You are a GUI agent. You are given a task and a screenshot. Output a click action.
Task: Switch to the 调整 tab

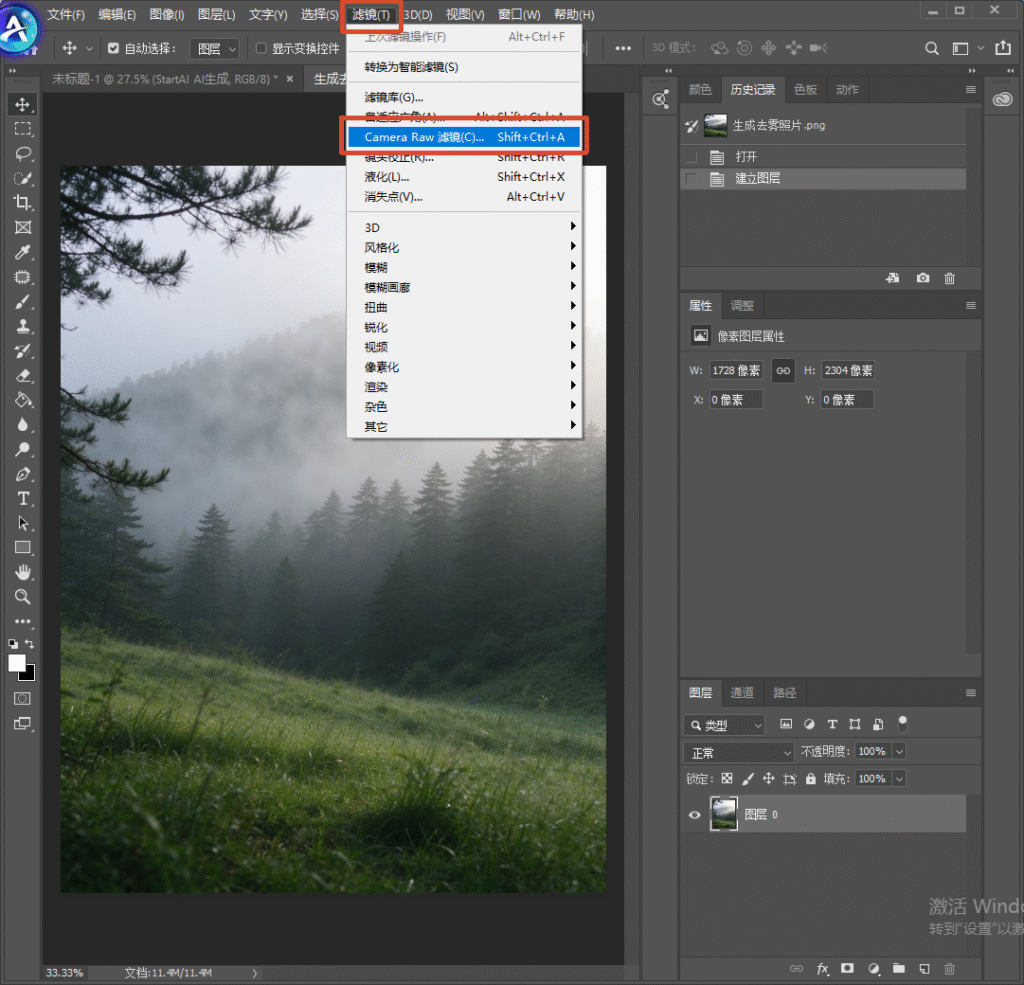pos(742,306)
